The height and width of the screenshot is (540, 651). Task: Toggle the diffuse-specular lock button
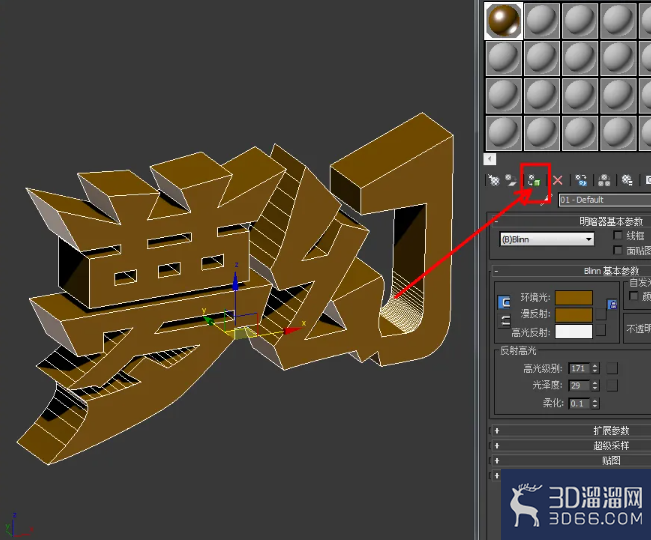click(504, 321)
